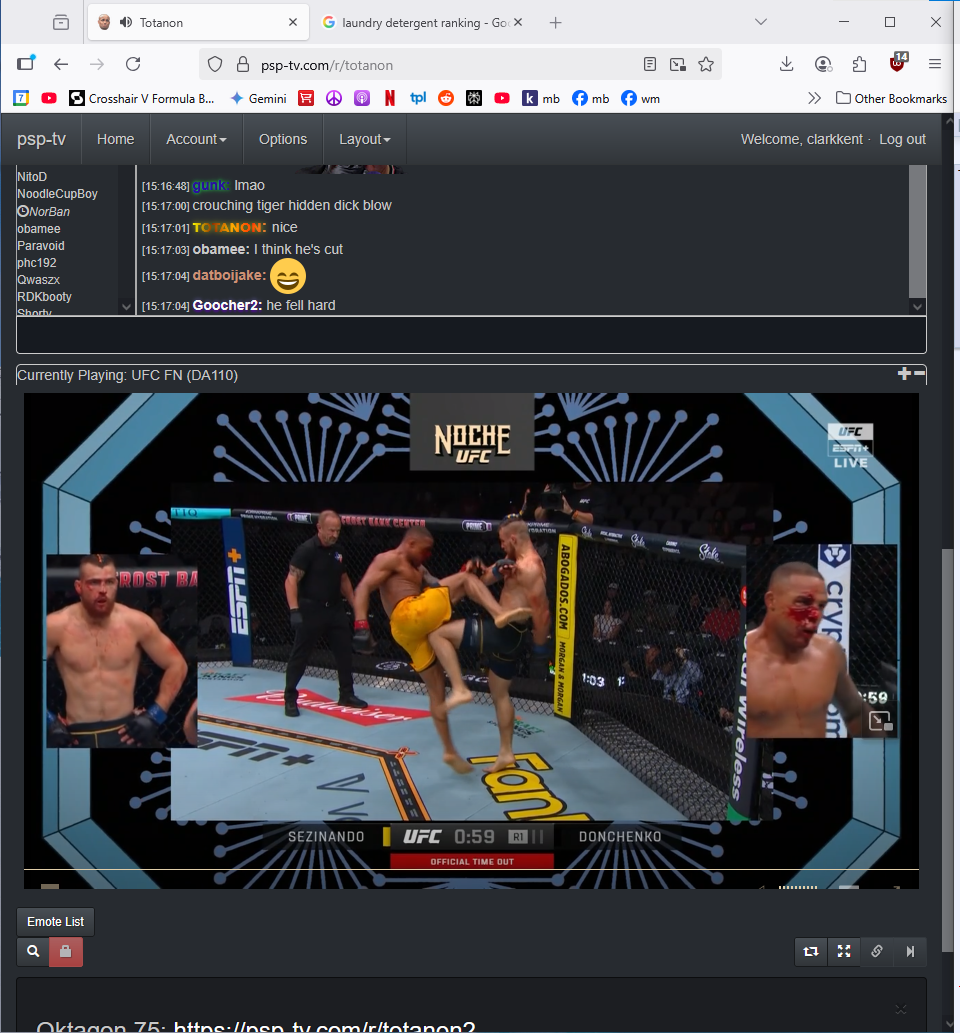The image size is (960, 1033).
Task: Click the Log out link
Action: coord(902,139)
